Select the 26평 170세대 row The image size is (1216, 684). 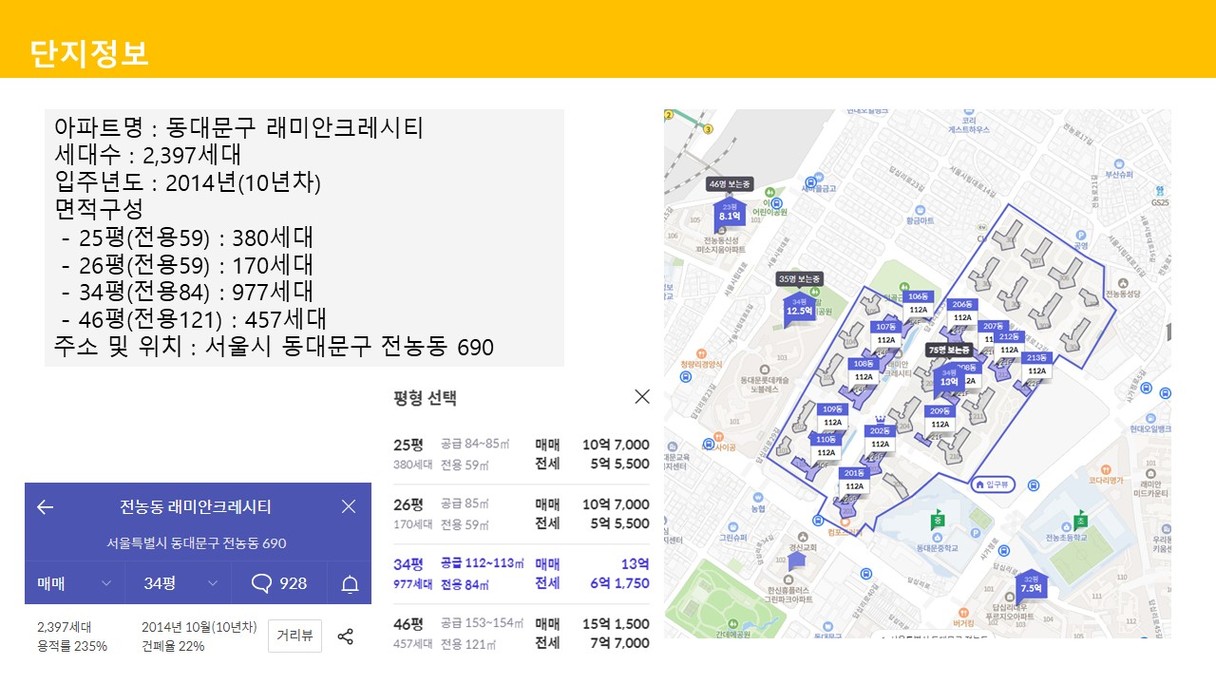coord(522,514)
